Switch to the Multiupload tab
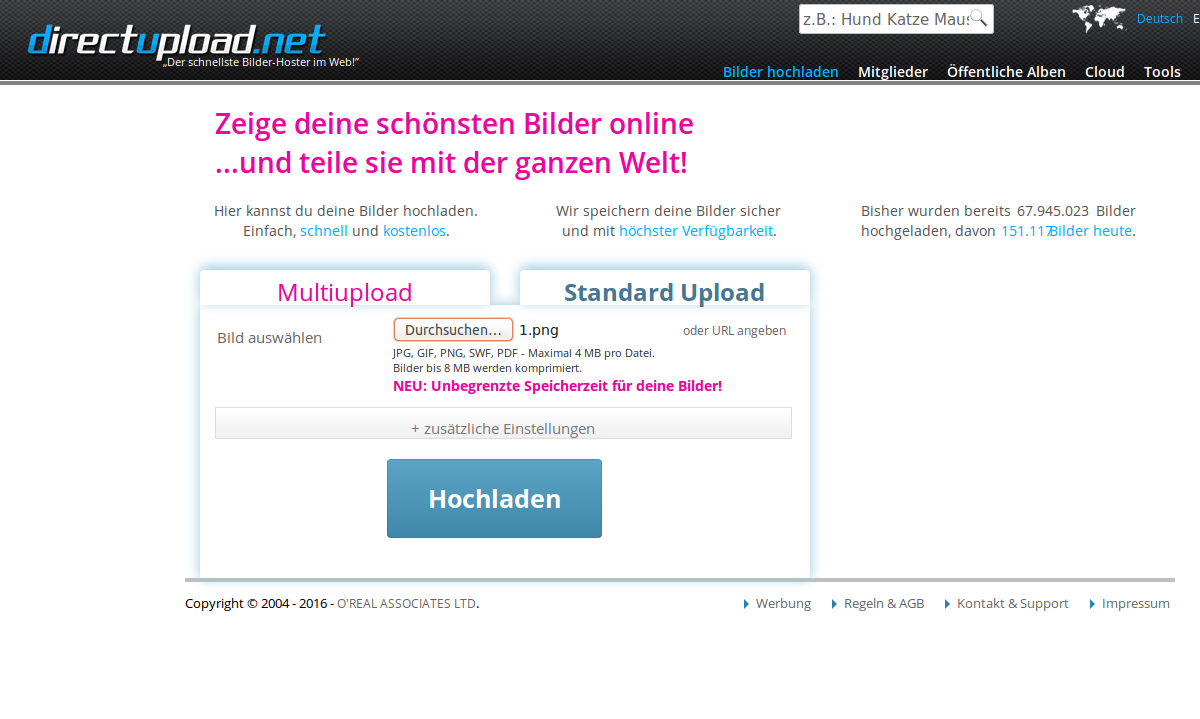 344,292
